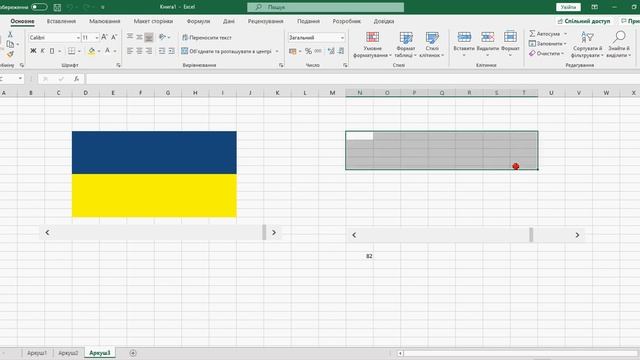Open Стилі клітинок cell styles
The width and height of the screenshot is (640, 360).
tap(431, 44)
